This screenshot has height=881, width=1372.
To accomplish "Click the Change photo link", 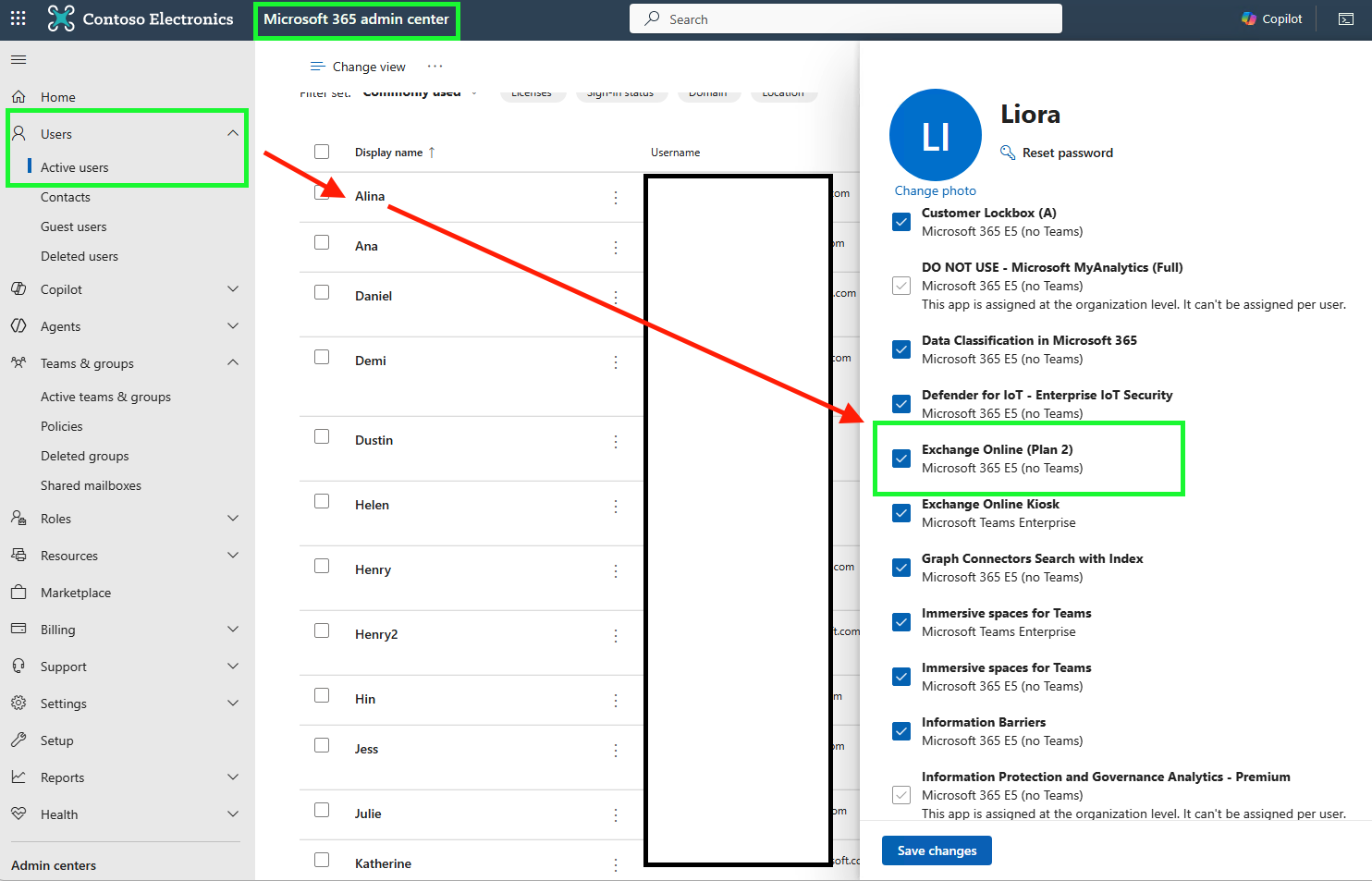I will [935, 190].
